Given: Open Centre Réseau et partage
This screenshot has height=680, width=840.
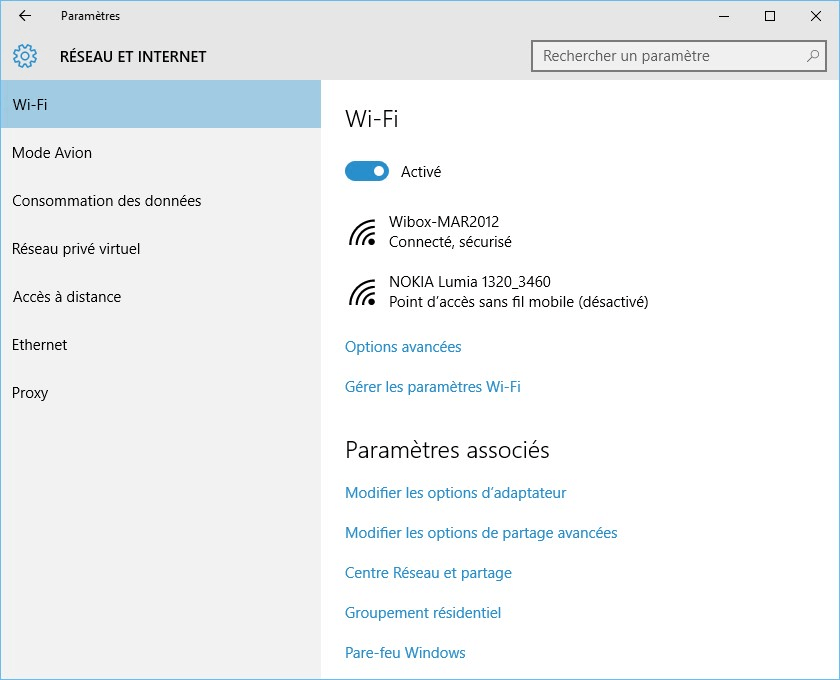Looking at the screenshot, I should pyautogui.click(x=428, y=572).
